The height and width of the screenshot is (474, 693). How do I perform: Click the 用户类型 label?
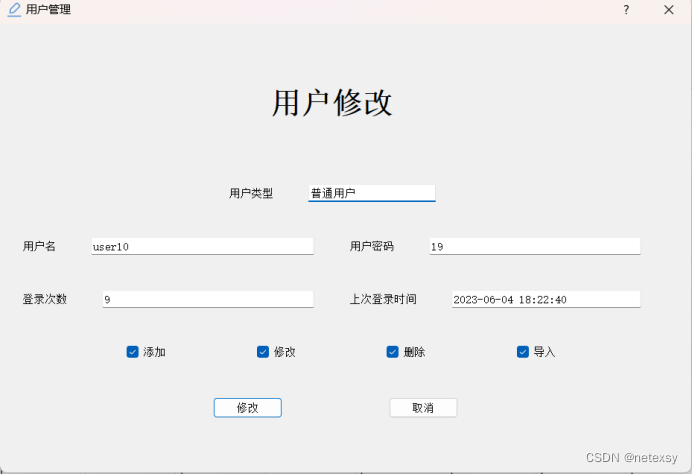251,193
